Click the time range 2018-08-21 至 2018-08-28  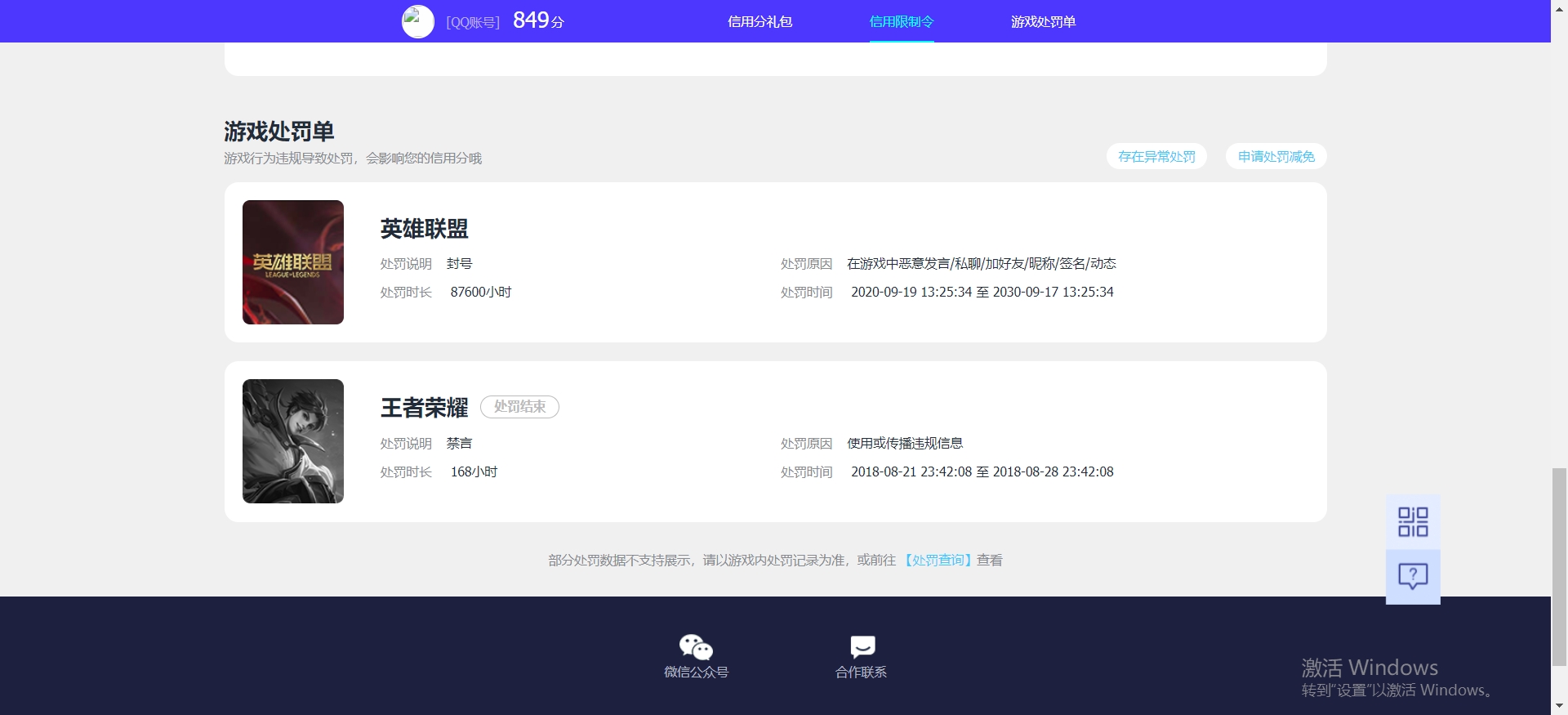coord(982,471)
